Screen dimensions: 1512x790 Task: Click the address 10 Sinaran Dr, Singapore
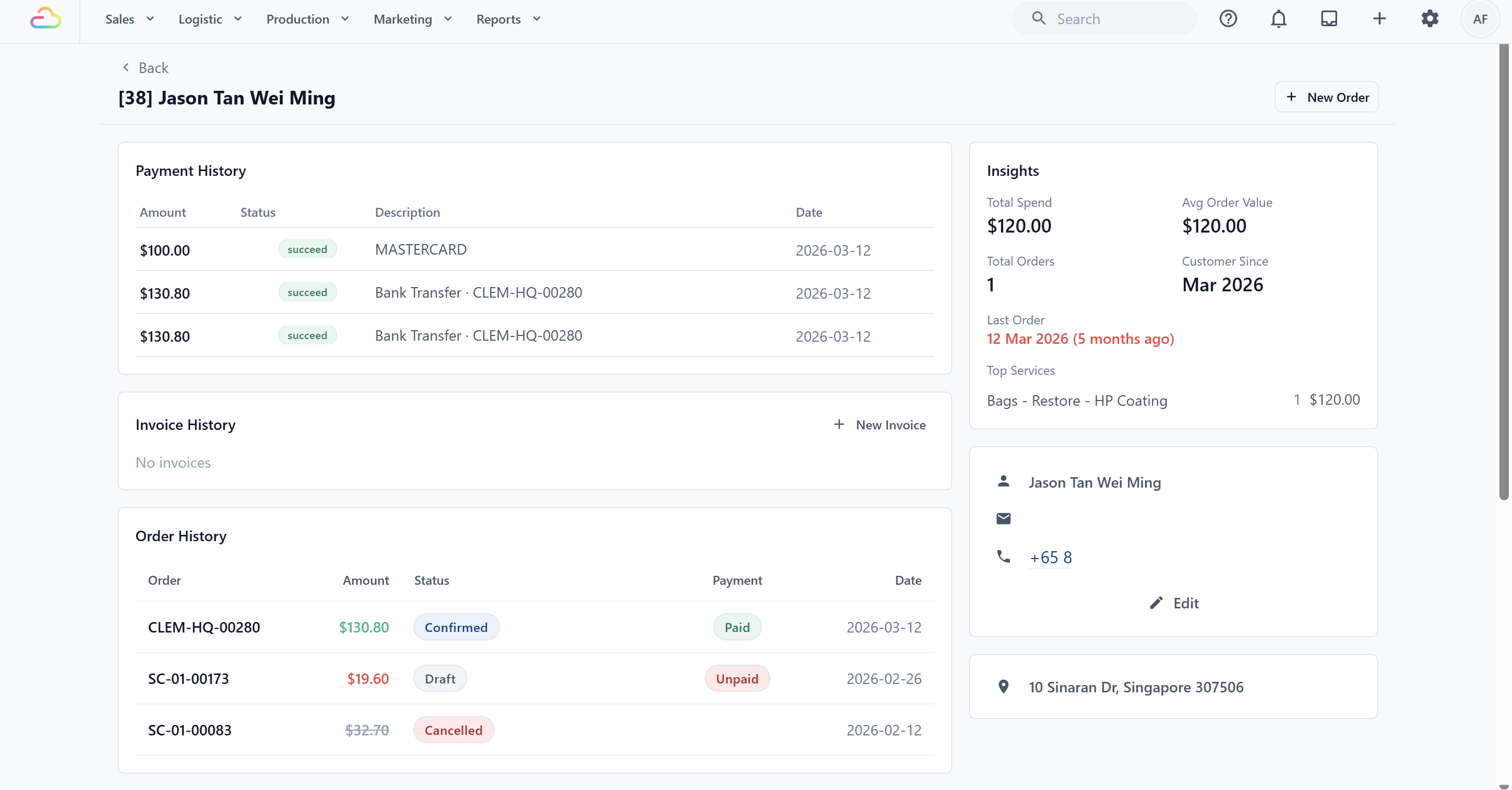pos(1136,687)
